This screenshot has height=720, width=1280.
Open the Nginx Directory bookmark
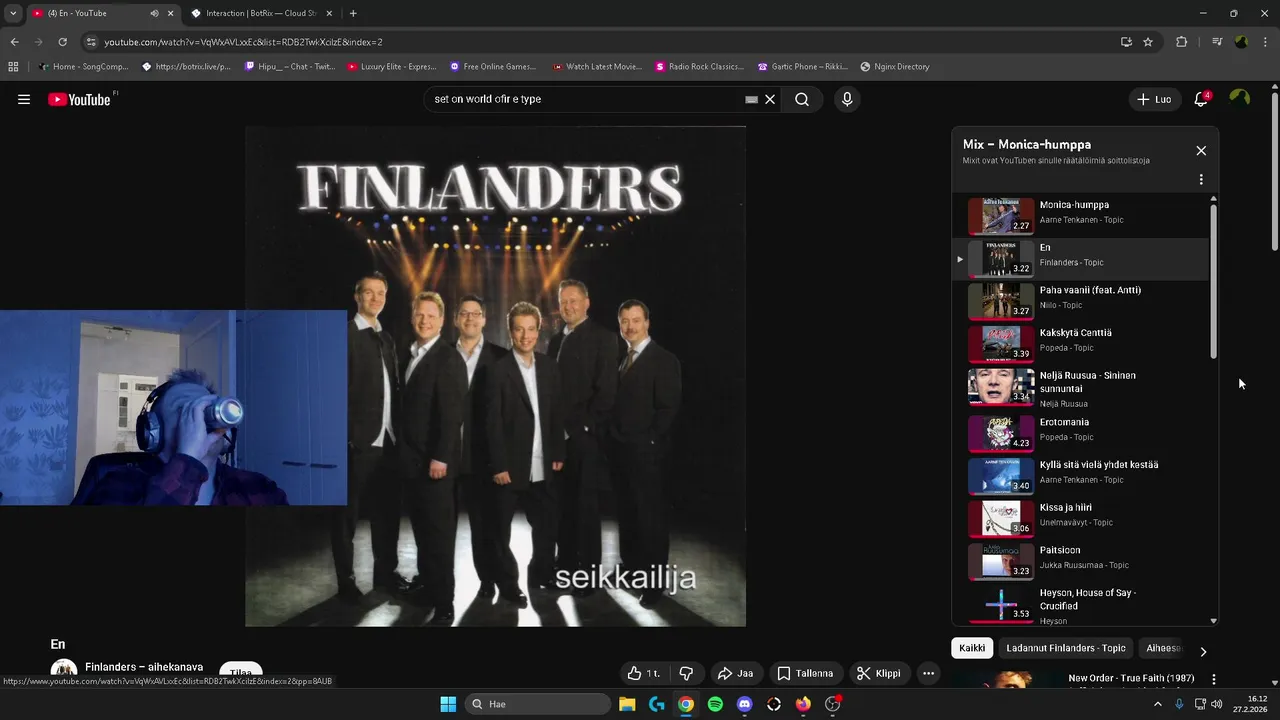point(895,67)
